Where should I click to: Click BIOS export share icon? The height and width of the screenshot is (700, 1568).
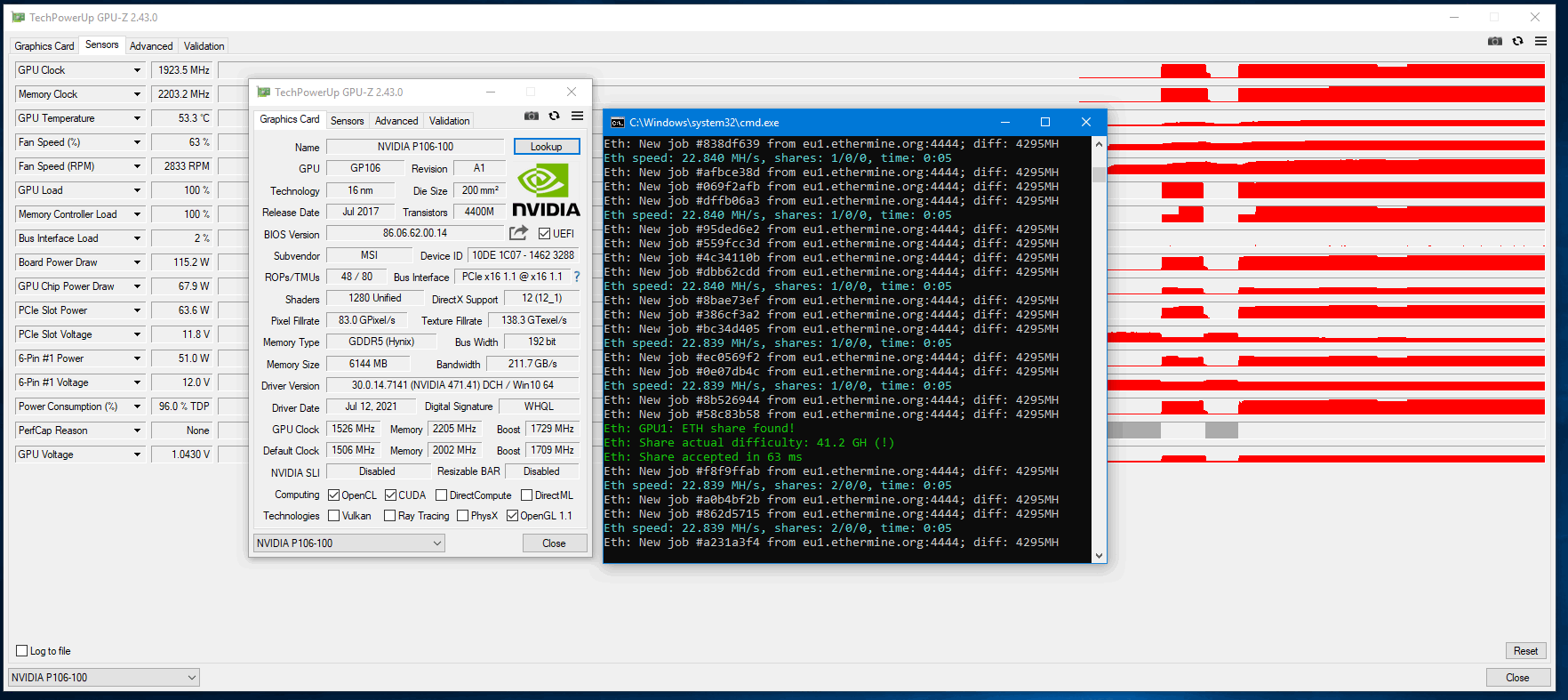[518, 233]
